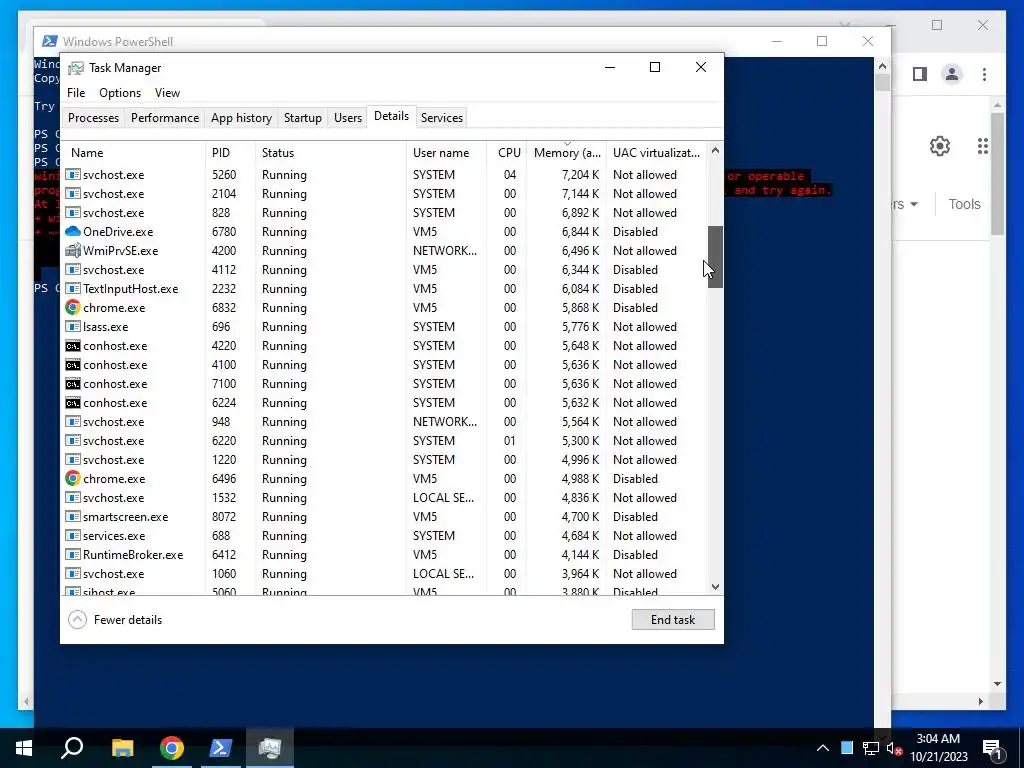Click Tools in the Chrome page

[x=964, y=204]
